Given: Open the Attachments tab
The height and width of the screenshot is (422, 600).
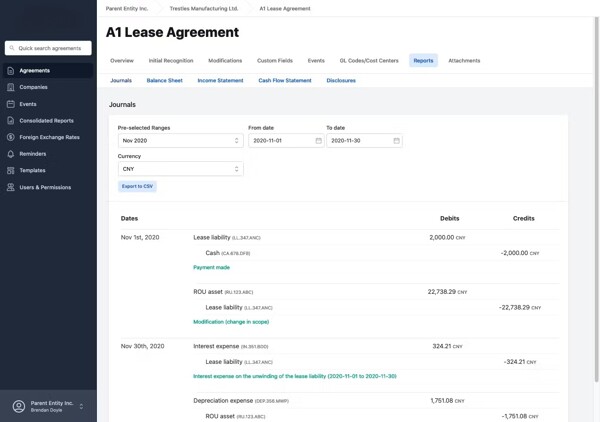Looking at the screenshot, I should pos(464,60).
